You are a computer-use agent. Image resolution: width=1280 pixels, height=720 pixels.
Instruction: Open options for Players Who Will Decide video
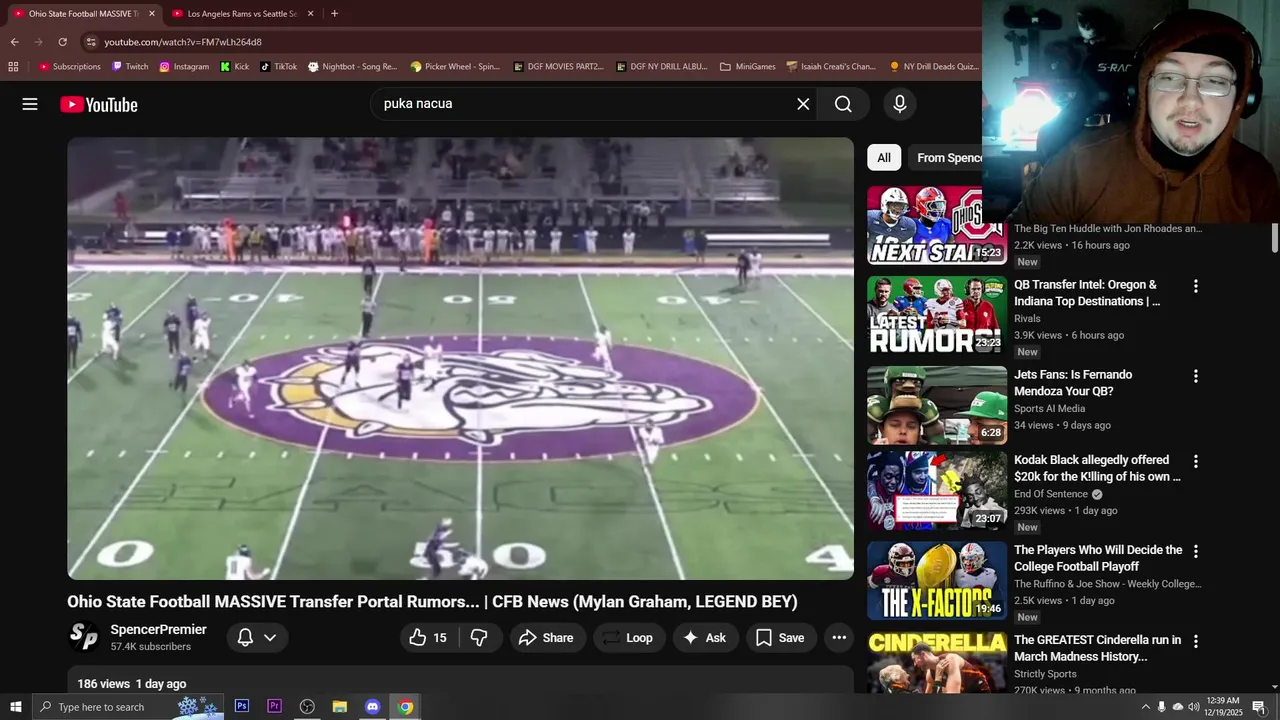1195,551
